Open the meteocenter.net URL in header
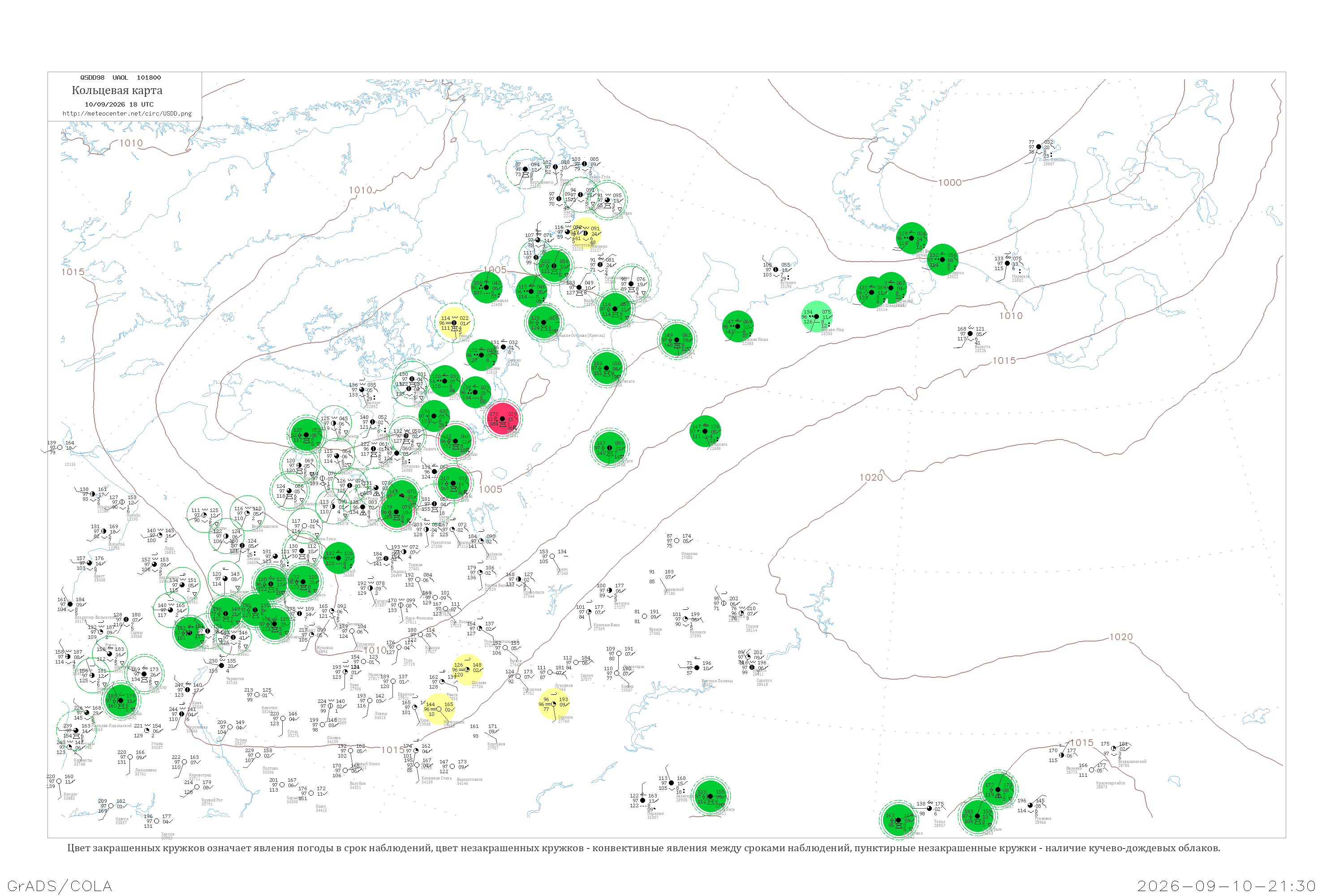Viewport: 1344px width, 896px height. coord(127,114)
